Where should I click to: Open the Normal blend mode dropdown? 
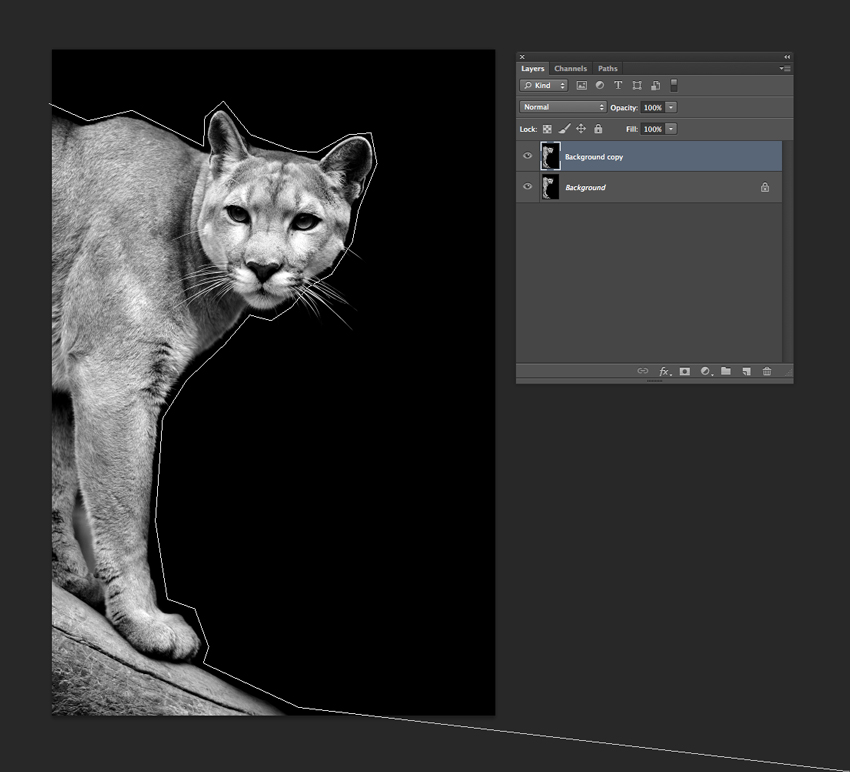point(563,107)
